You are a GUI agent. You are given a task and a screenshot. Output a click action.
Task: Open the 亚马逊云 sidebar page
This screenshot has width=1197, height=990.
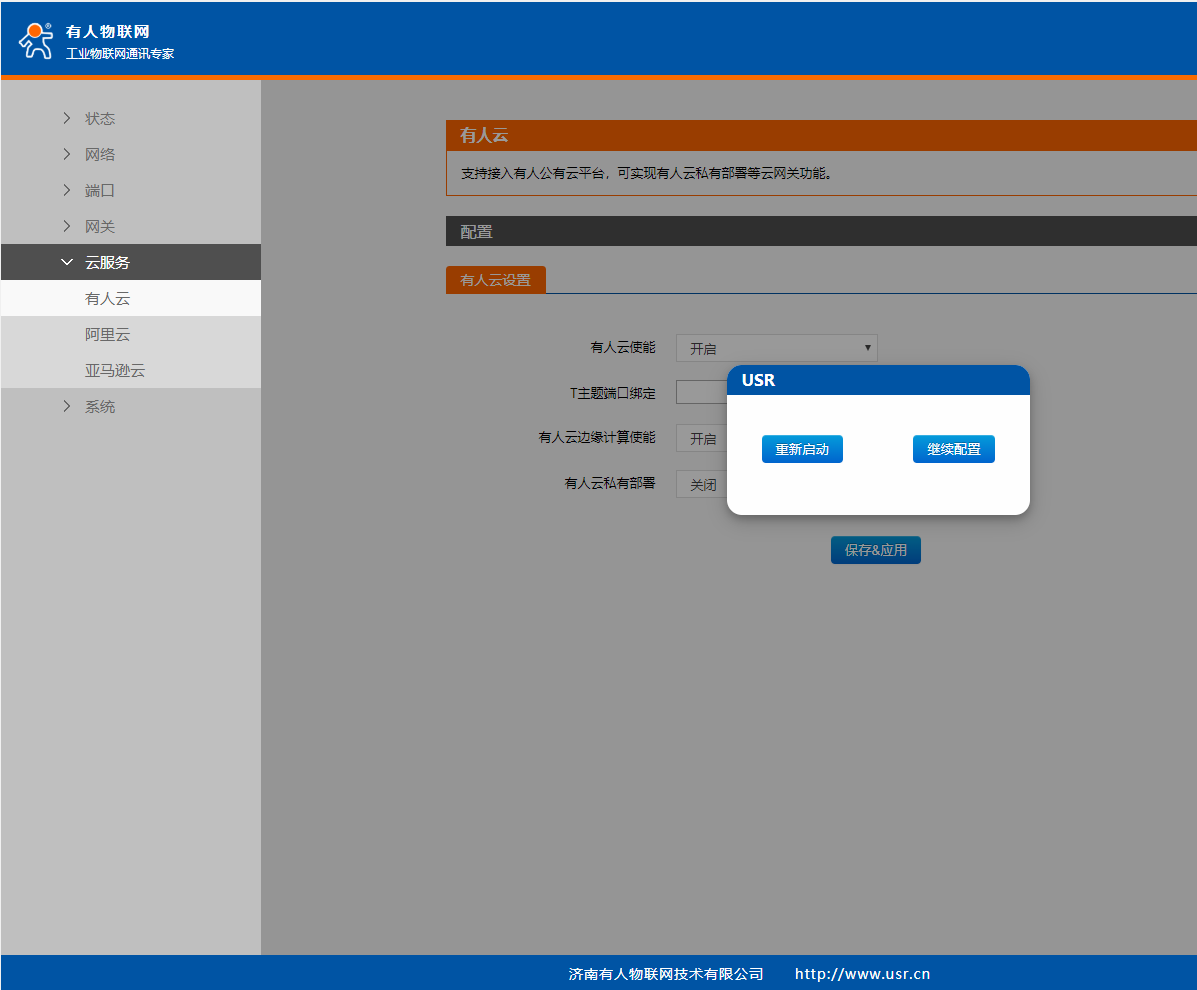115,370
